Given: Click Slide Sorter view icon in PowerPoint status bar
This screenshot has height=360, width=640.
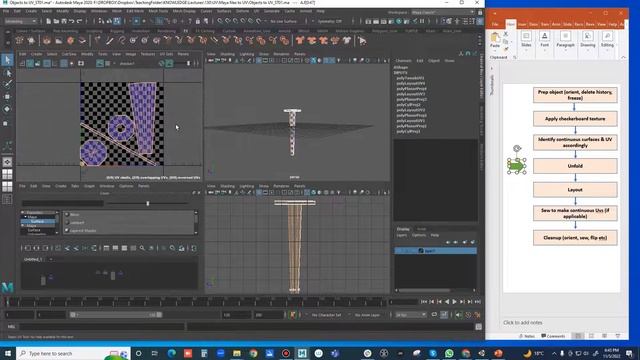Looking at the screenshot, I should [x=591, y=336].
